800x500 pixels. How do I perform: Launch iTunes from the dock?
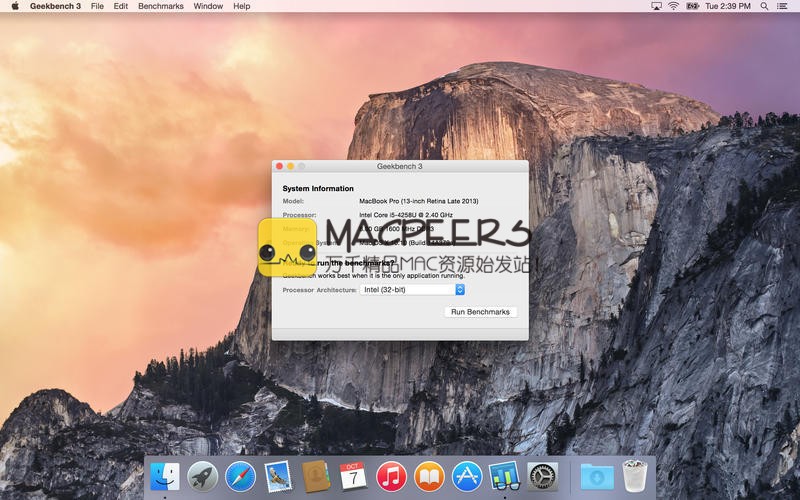391,477
